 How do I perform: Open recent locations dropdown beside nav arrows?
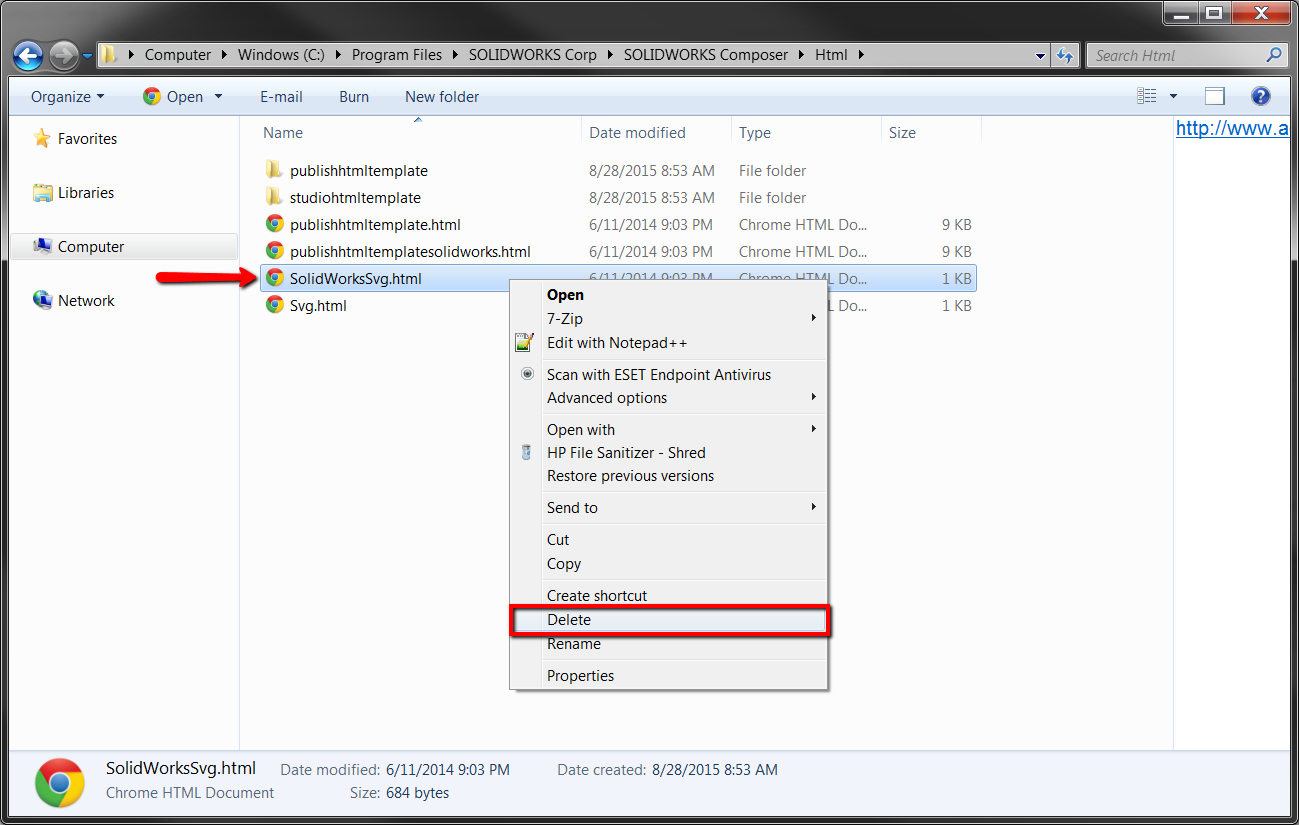pyautogui.click(x=87, y=56)
